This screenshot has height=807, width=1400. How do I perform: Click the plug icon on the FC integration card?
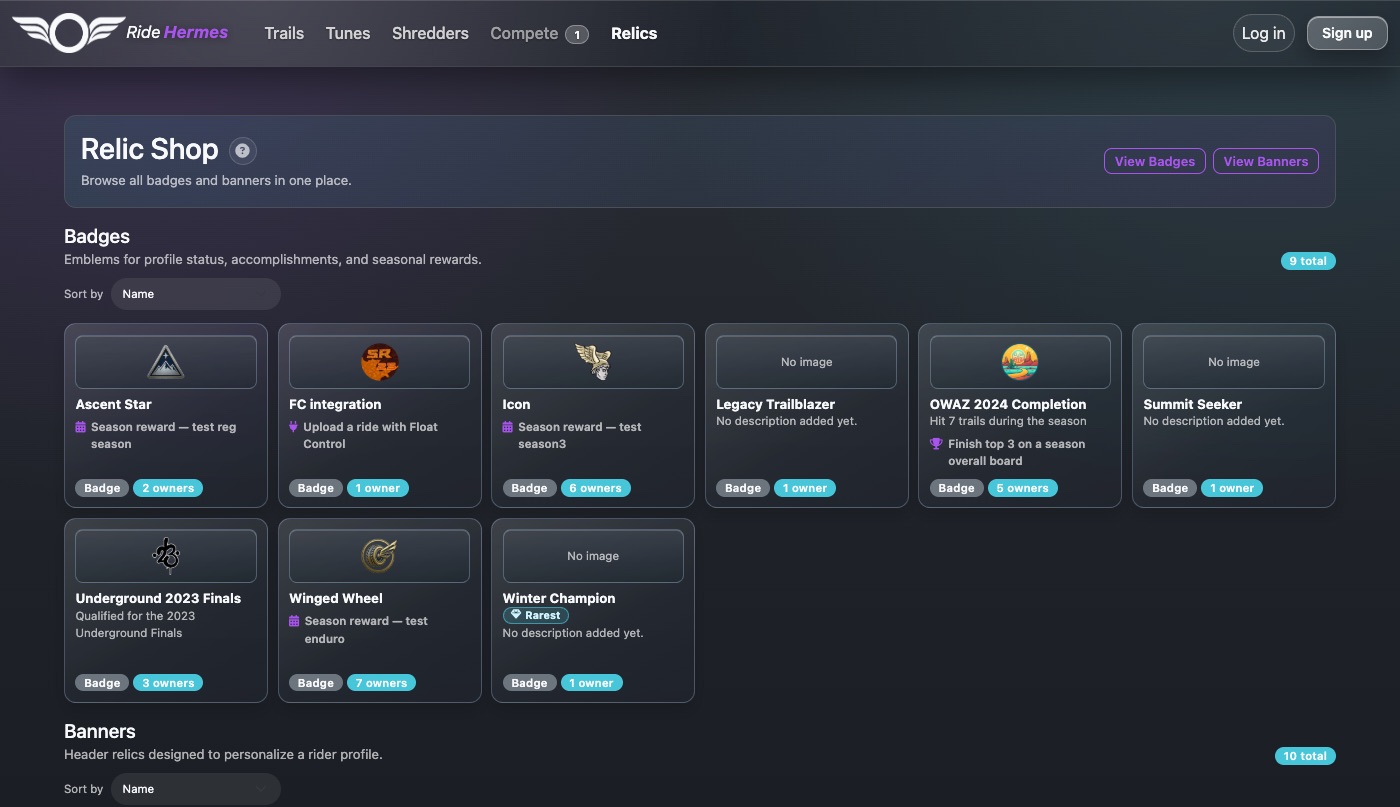294,427
